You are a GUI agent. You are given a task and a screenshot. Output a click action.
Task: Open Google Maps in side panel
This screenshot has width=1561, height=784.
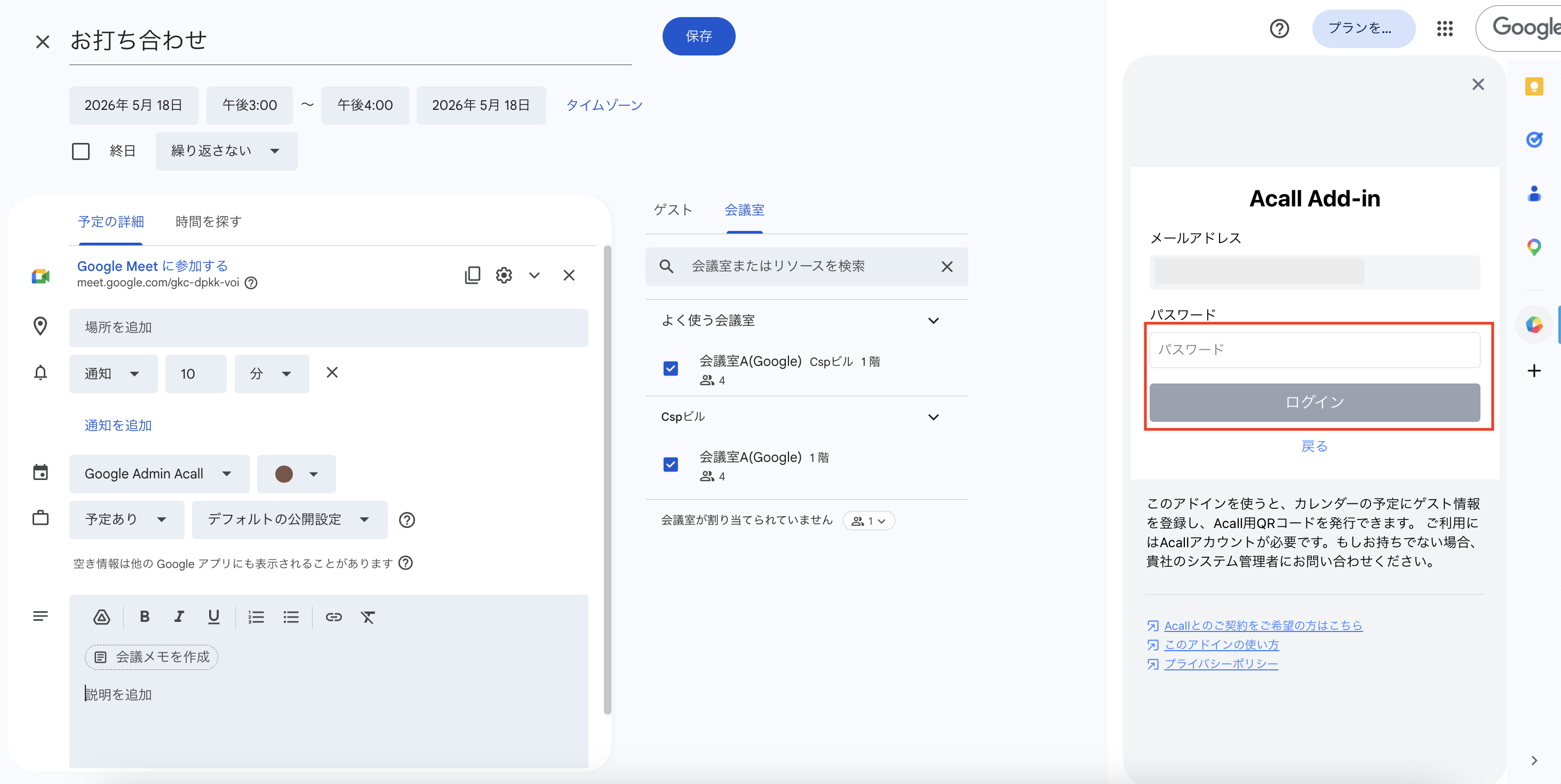tap(1534, 247)
